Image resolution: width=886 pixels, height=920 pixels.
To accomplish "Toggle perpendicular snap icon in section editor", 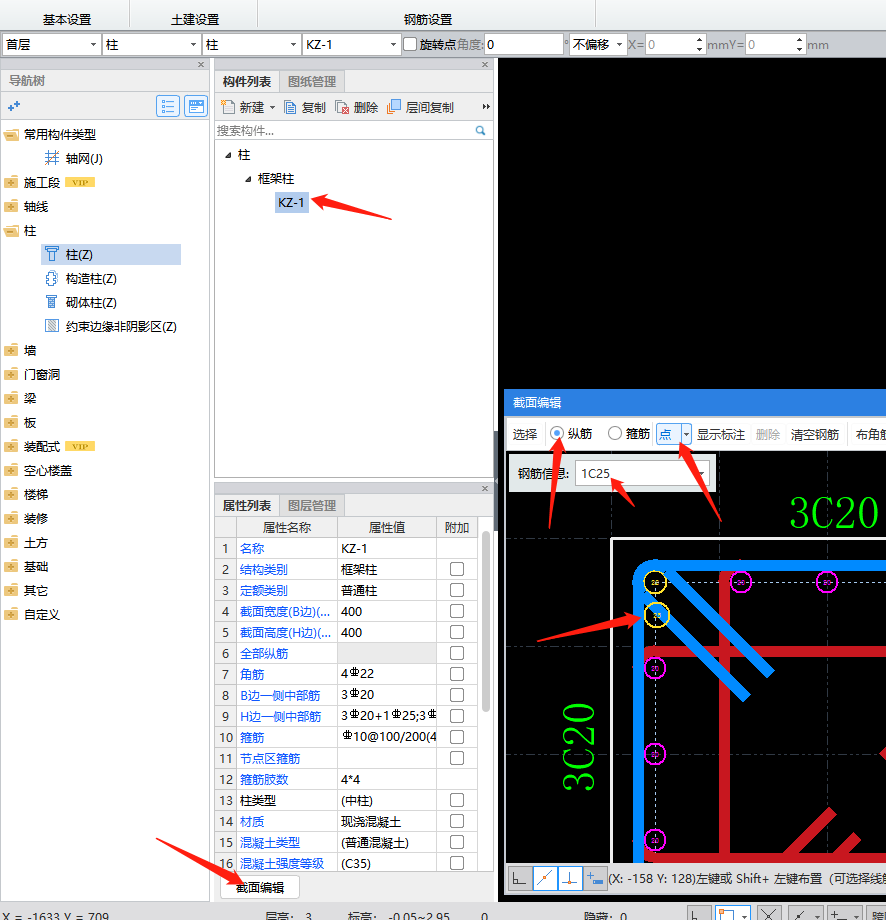I will click(x=570, y=878).
